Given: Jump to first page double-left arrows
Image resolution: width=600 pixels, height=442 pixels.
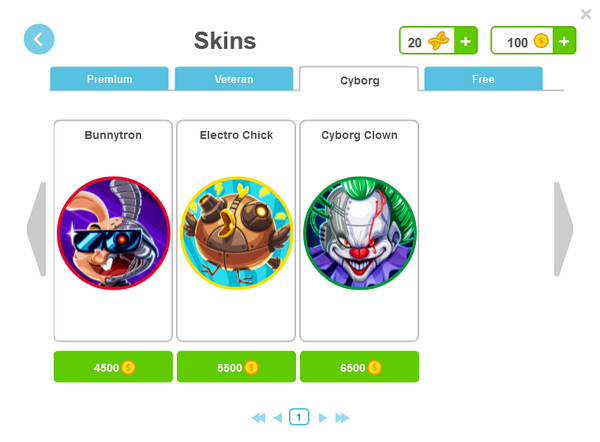Looking at the screenshot, I should point(259,418).
